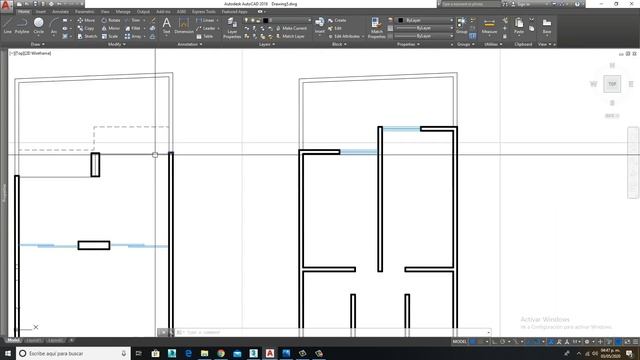Activate the Scale command
640x360 pixels.
110,36
